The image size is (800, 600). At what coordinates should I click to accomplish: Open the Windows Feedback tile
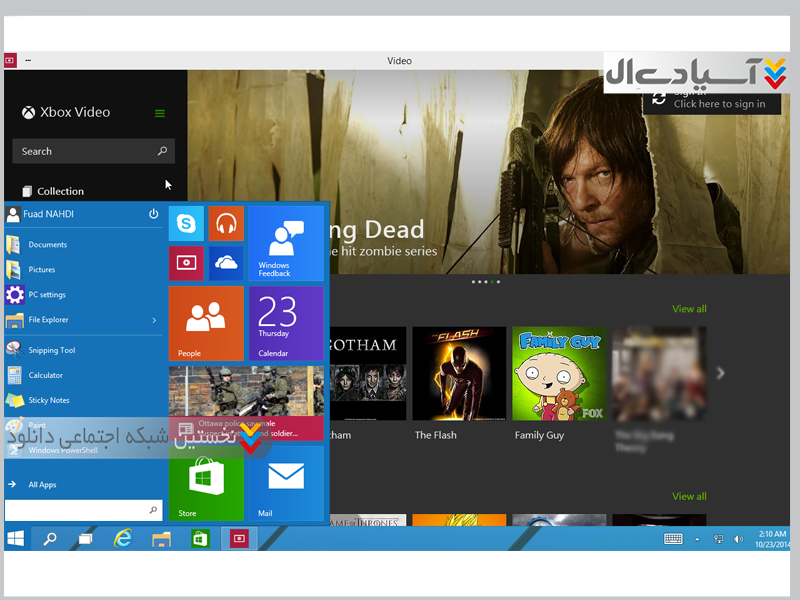click(286, 243)
